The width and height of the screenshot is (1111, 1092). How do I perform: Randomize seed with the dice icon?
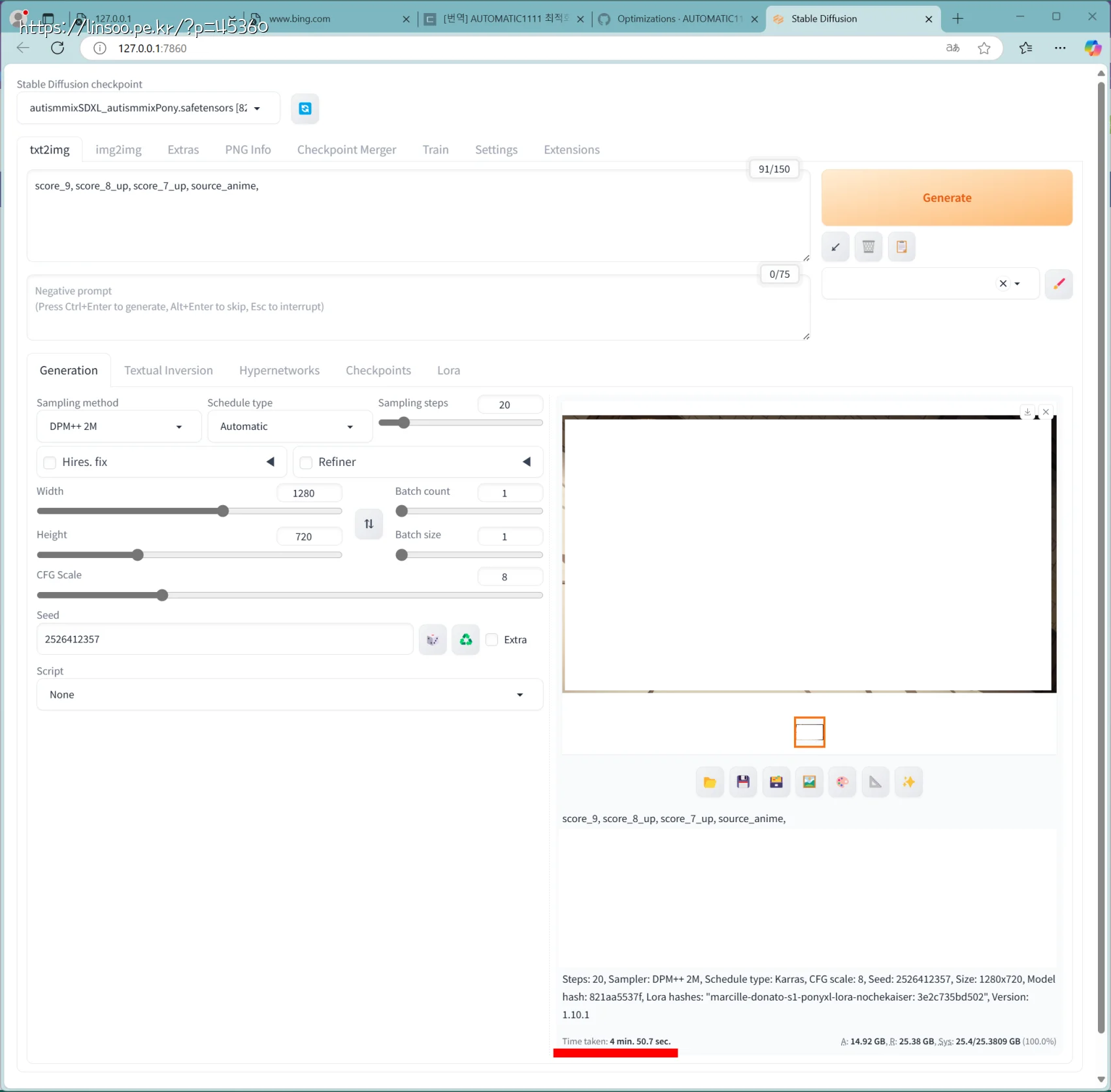[x=433, y=640]
